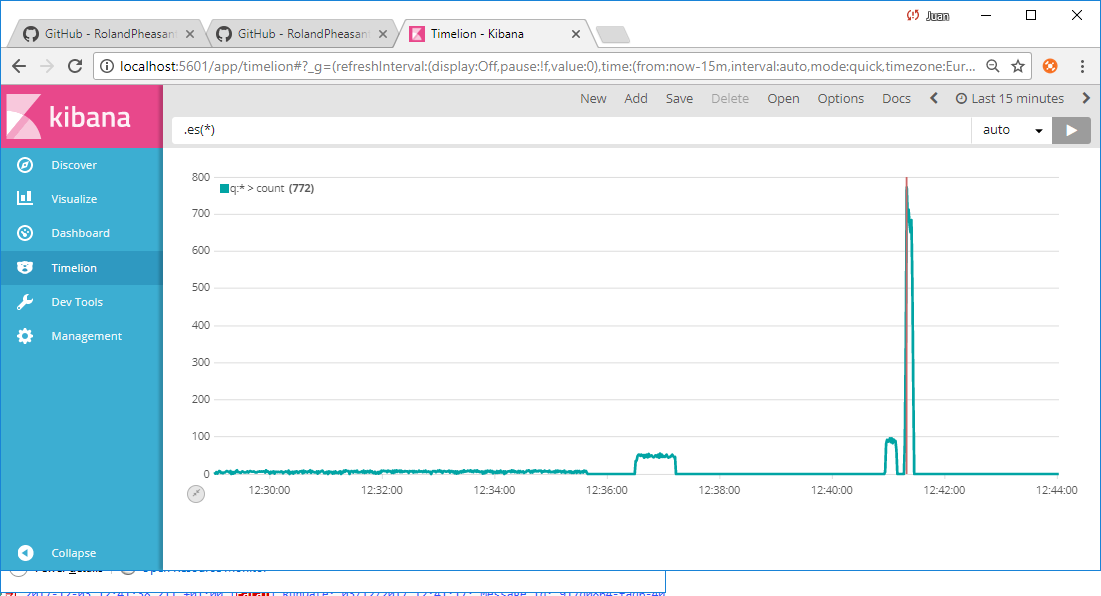The width and height of the screenshot is (1101, 596).
Task: Click the Discover compass icon
Action: pyautogui.click(x=25, y=165)
